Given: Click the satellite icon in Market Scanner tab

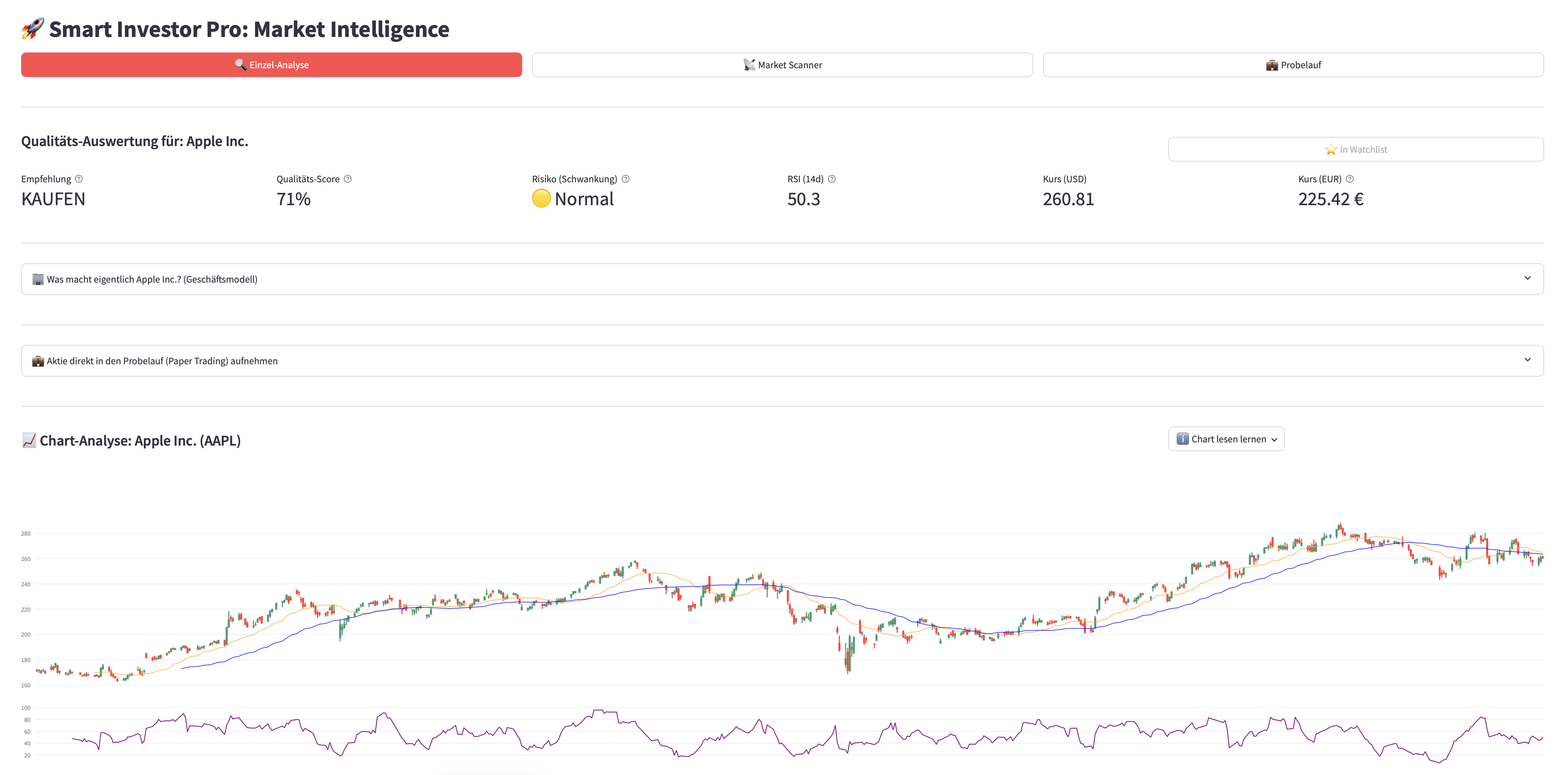Looking at the screenshot, I should point(749,65).
